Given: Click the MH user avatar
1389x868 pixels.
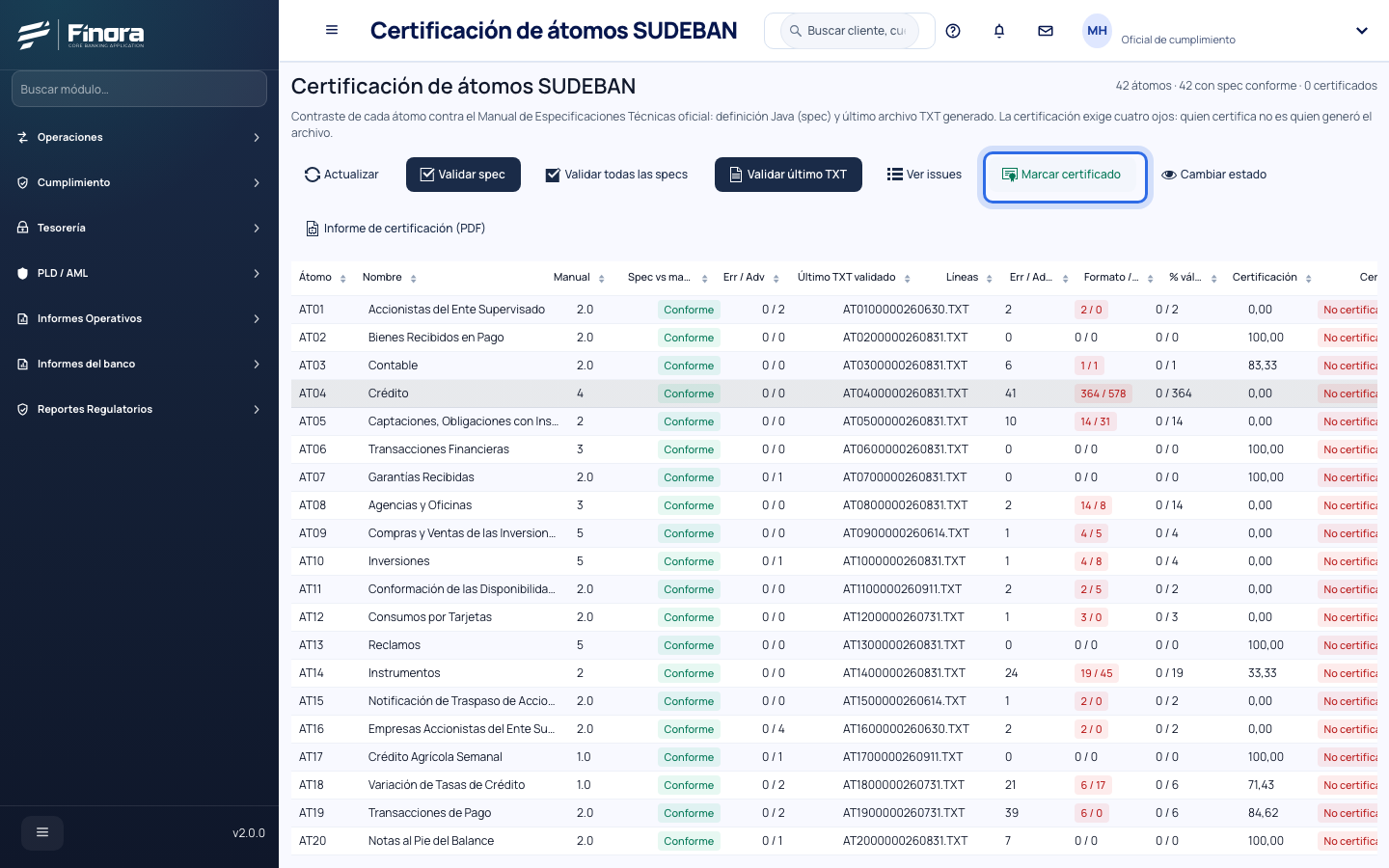Looking at the screenshot, I should tap(1097, 31).
